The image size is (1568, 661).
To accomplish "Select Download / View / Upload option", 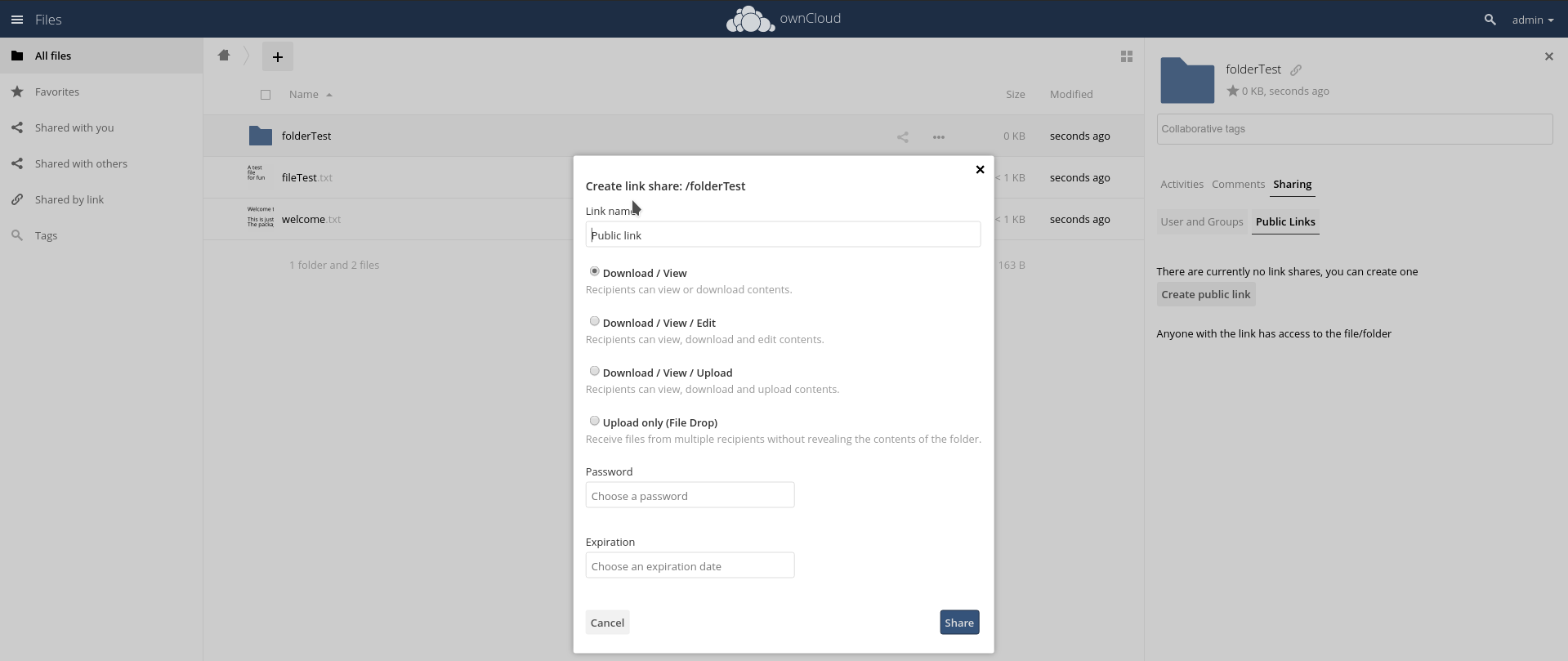I will tap(594, 371).
